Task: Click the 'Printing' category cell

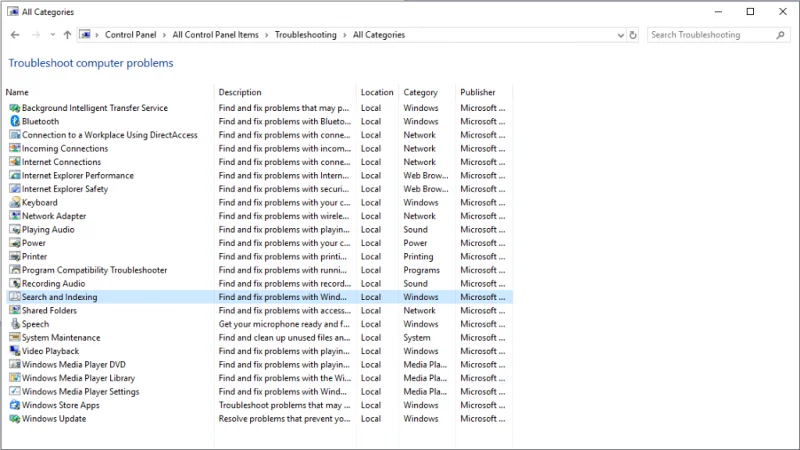Action: (418, 257)
